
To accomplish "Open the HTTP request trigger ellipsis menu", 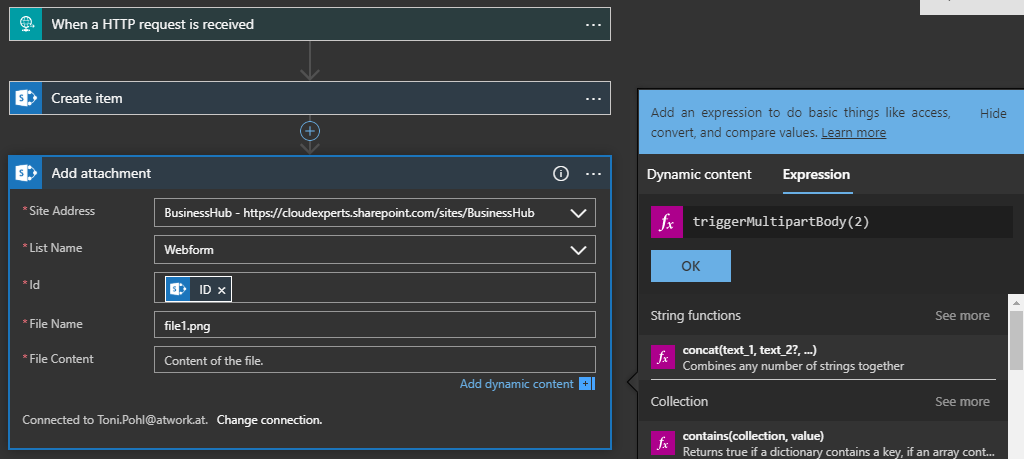I will coord(593,24).
